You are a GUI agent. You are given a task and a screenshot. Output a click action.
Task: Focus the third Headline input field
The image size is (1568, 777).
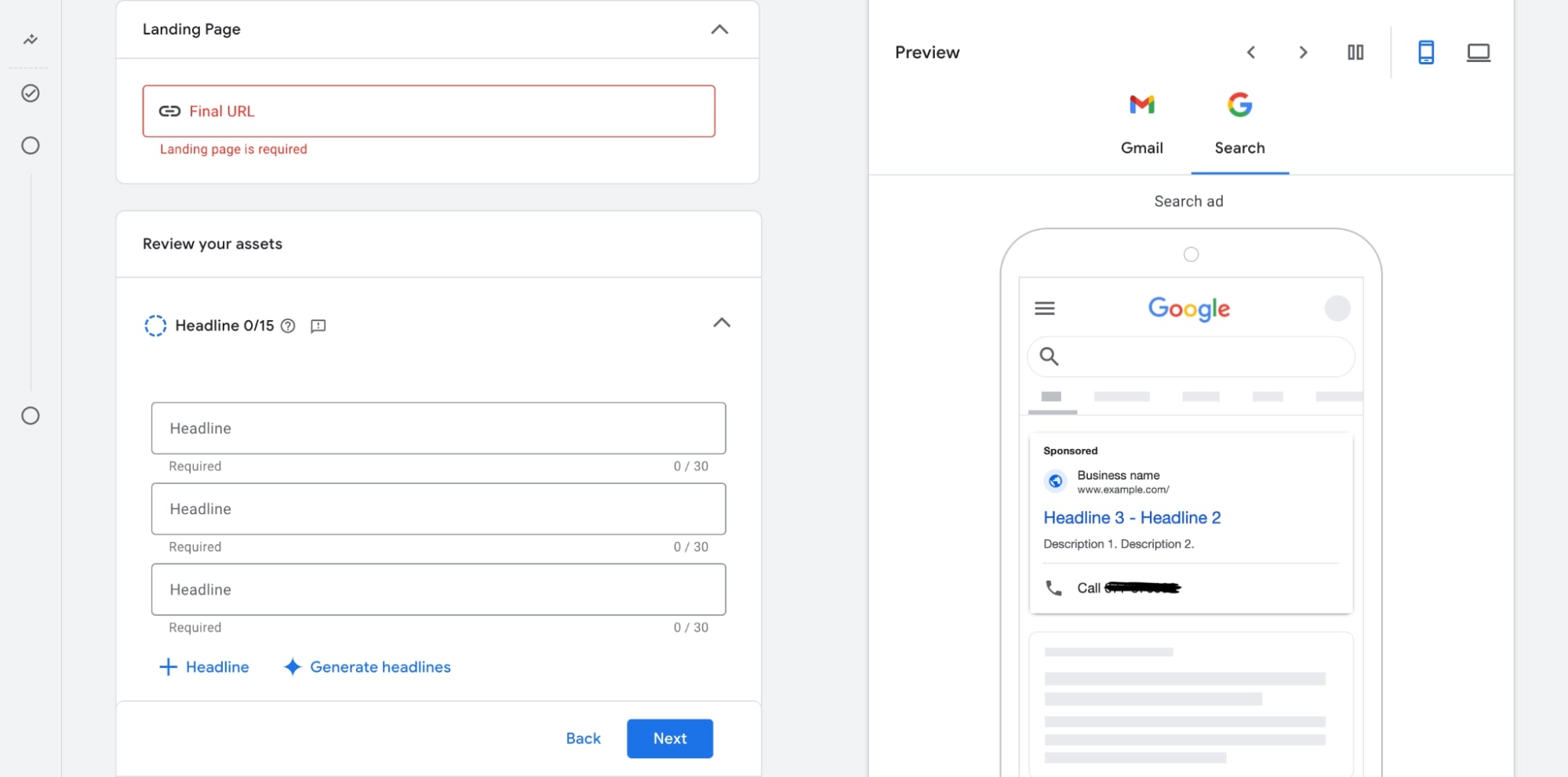(438, 589)
